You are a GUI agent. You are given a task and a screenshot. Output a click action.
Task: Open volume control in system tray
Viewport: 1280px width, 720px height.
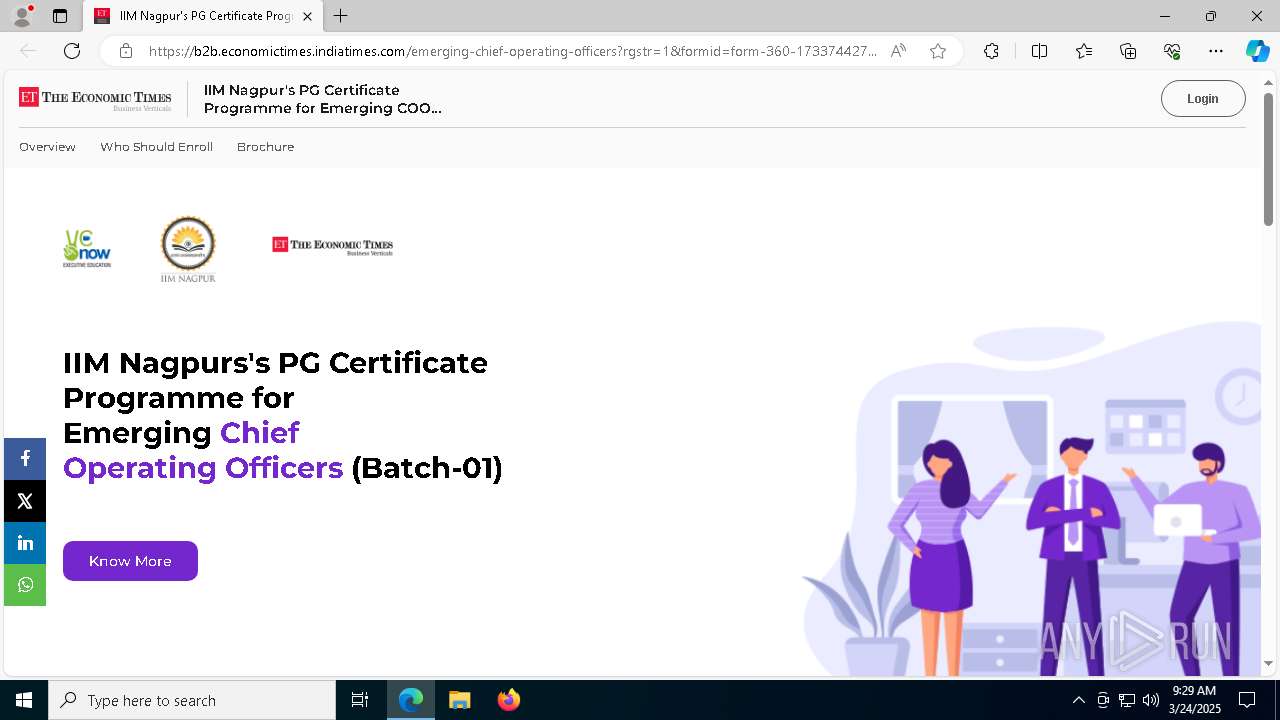pos(1151,700)
